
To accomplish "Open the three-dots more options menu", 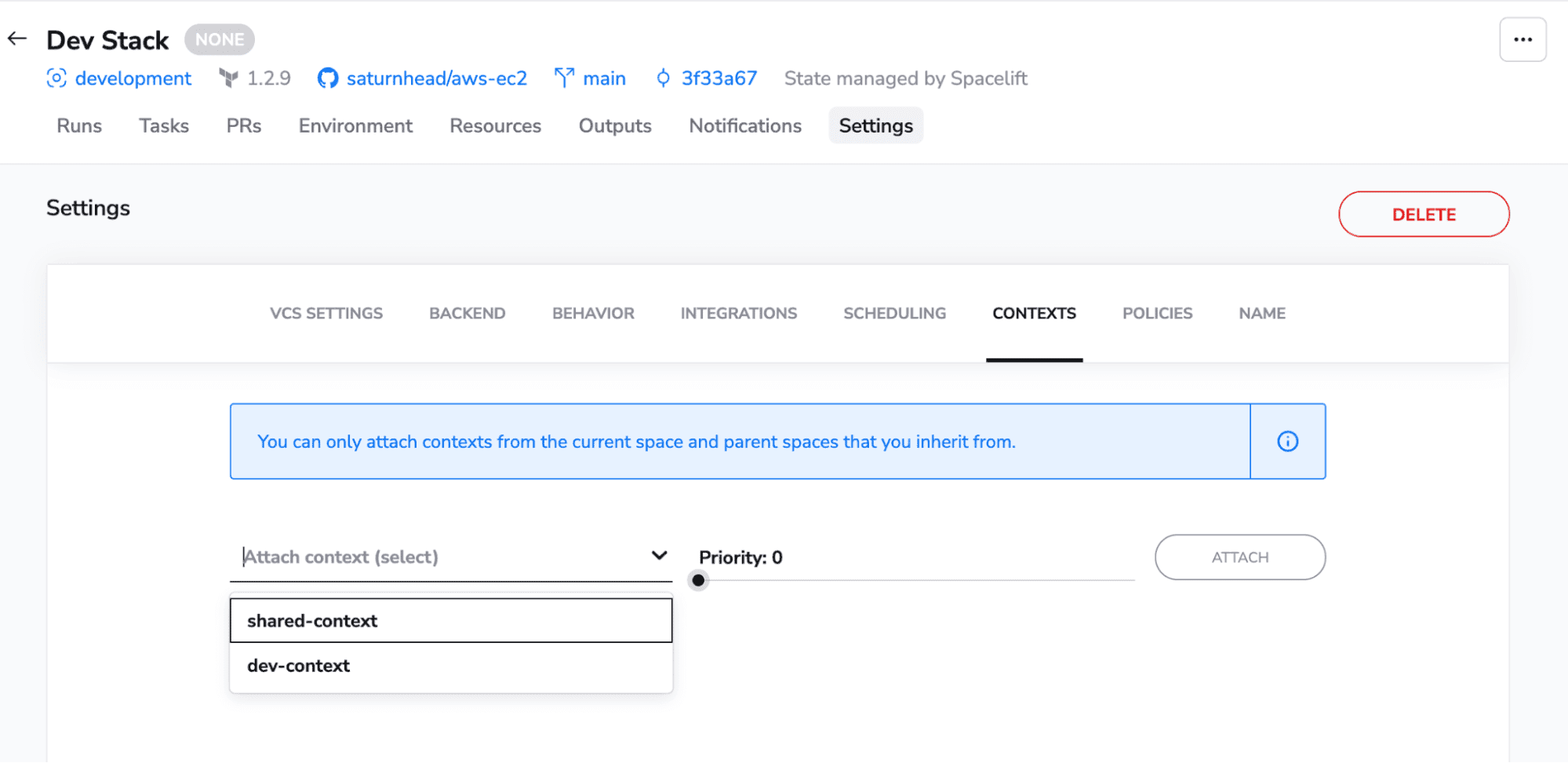I will coord(1523,39).
